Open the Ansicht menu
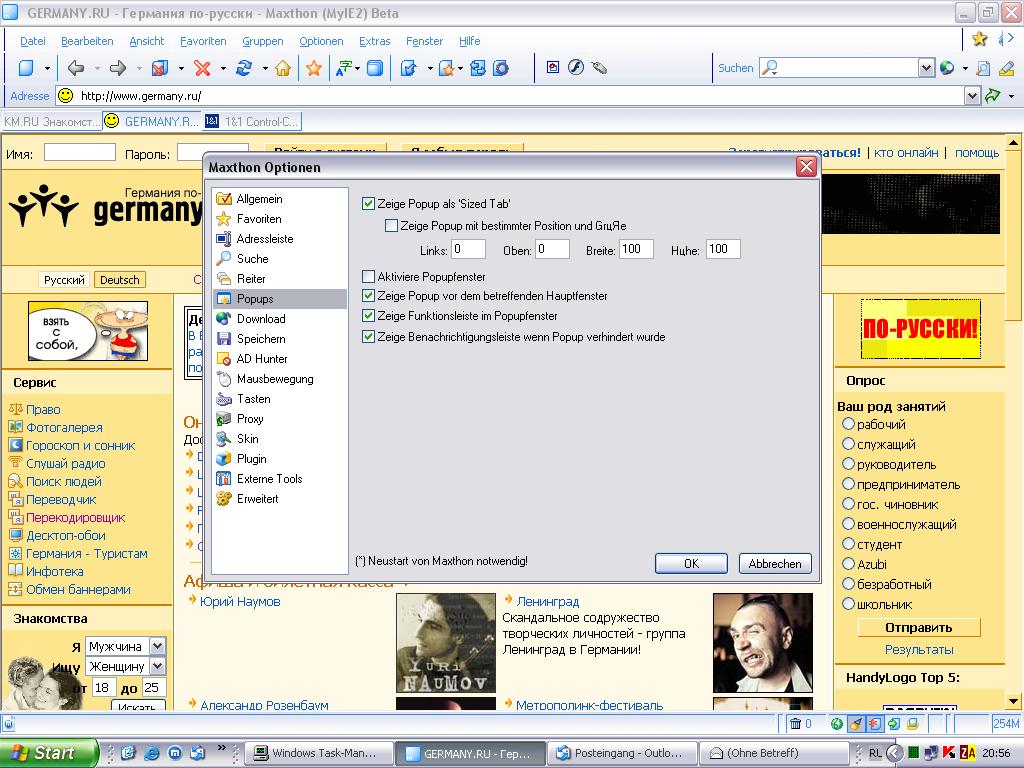Image resolution: width=1024 pixels, height=768 pixels. 146,41
